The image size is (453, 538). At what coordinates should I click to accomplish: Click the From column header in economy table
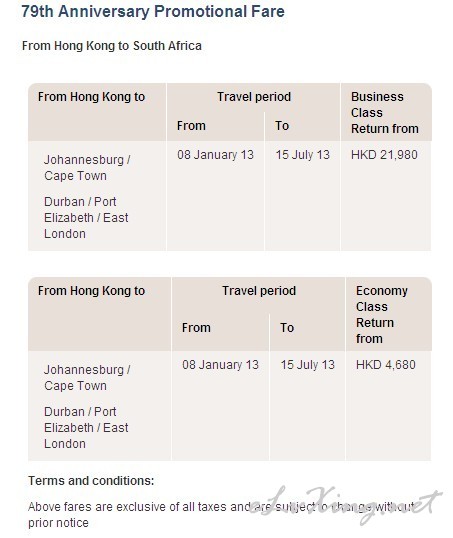(x=196, y=328)
